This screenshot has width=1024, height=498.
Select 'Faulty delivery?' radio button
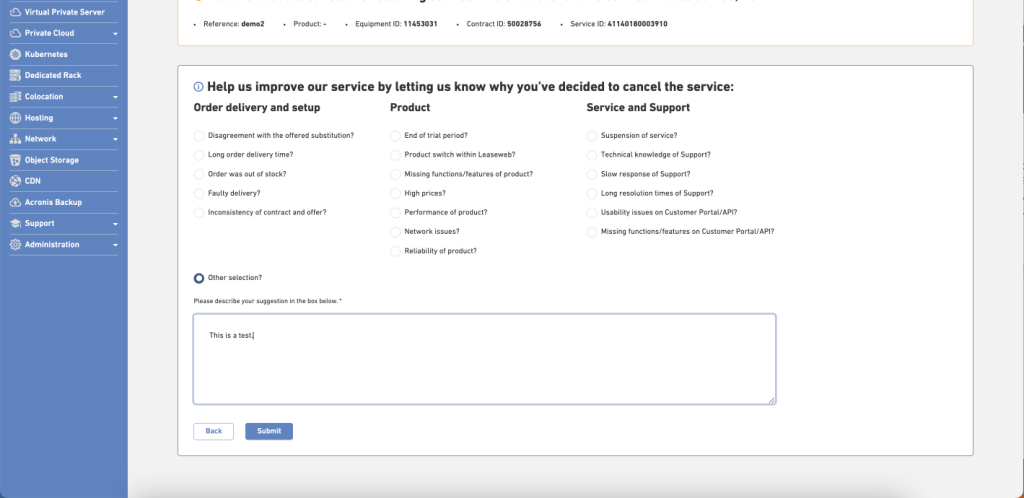pos(199,194)
